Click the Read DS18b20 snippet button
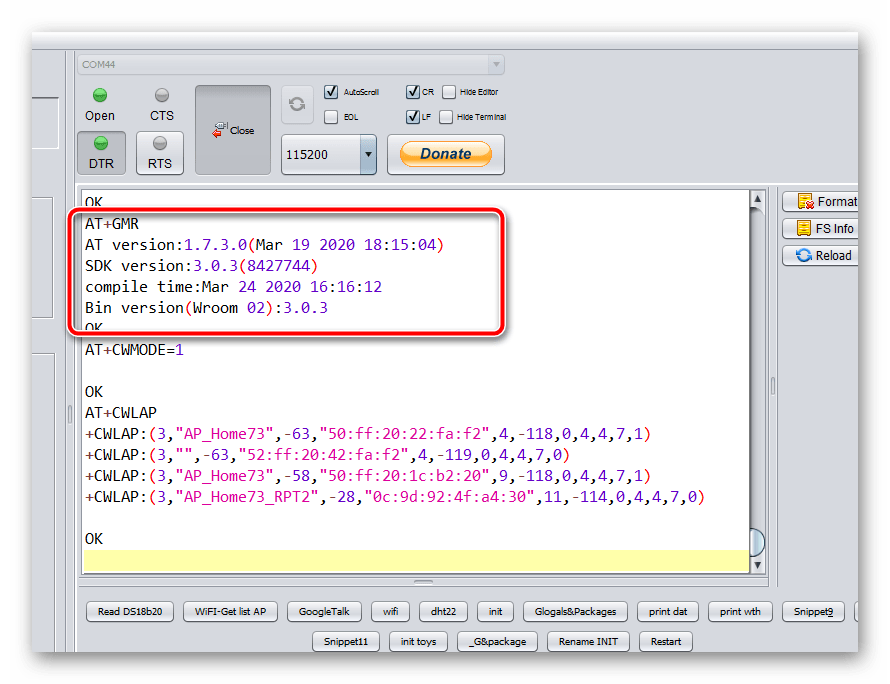This screenshot has height=684, width=890. click(x=130, y=611)
